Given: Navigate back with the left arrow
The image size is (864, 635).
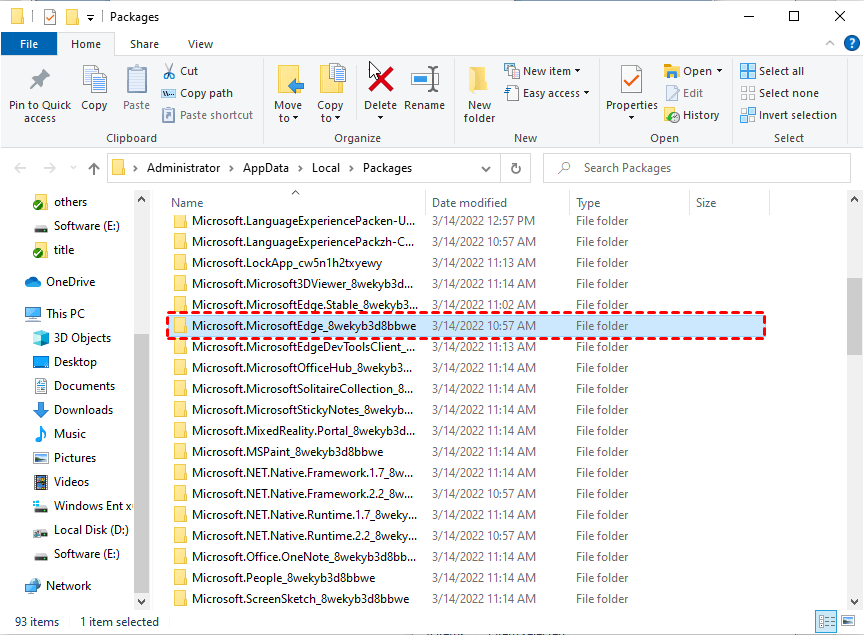Looking at the screenshot, I should (x=20, y=168).
